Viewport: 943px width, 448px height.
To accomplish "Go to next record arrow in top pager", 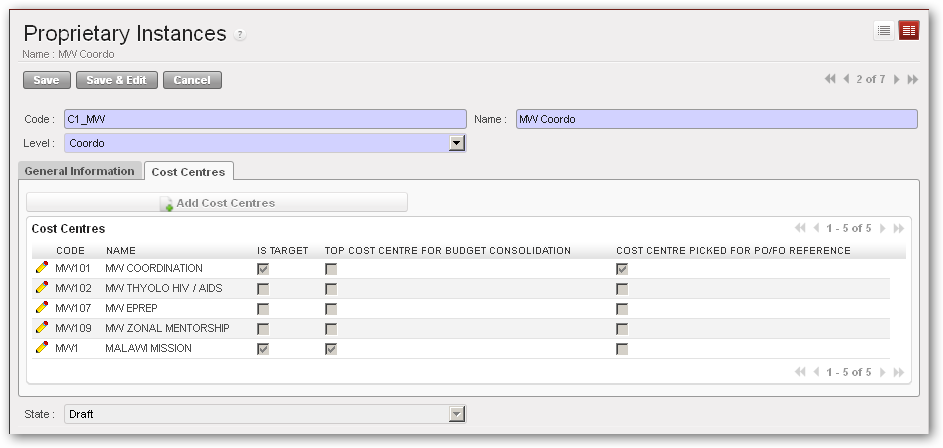I will point(897,79).
